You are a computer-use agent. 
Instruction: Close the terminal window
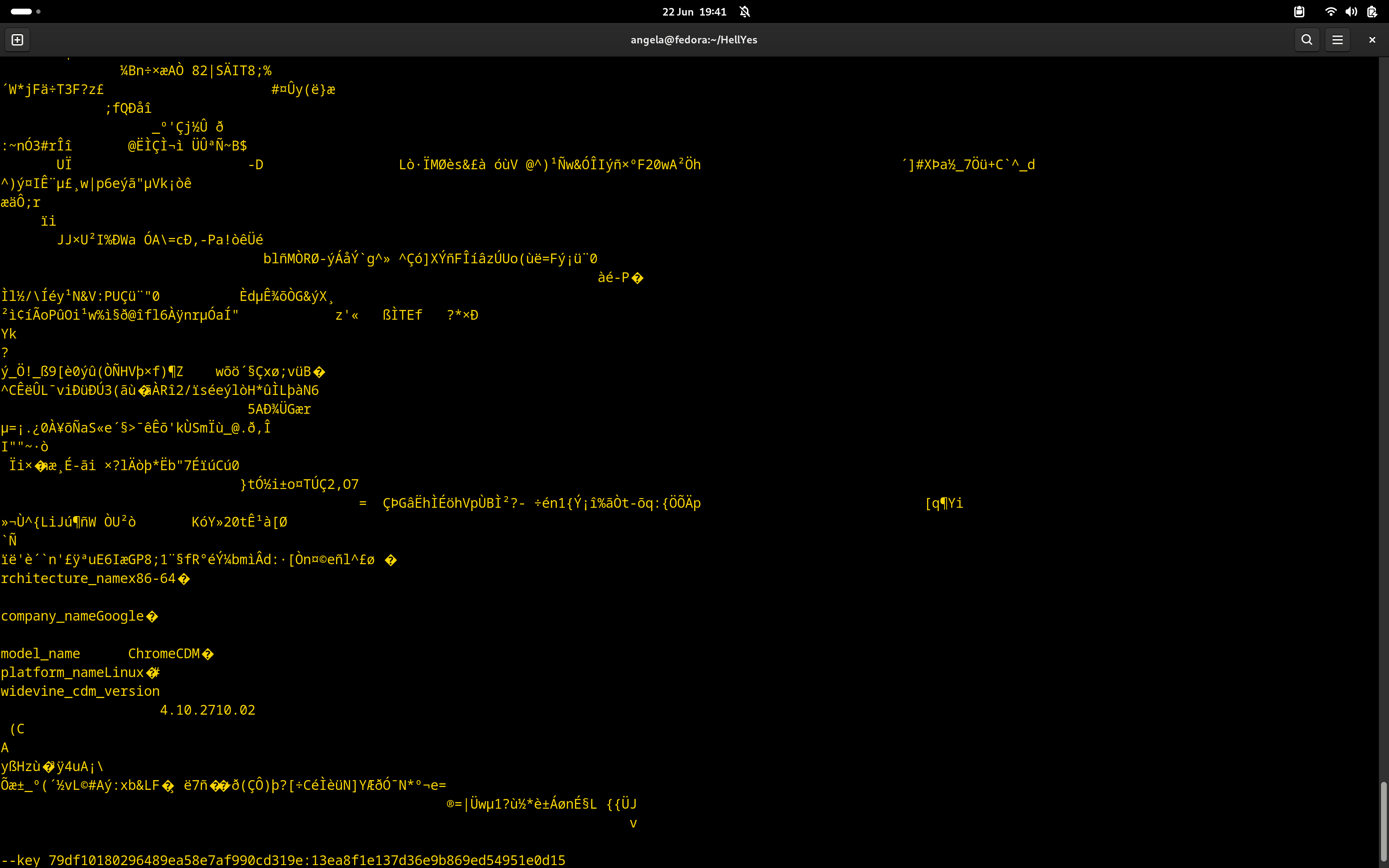point(1372,40)
